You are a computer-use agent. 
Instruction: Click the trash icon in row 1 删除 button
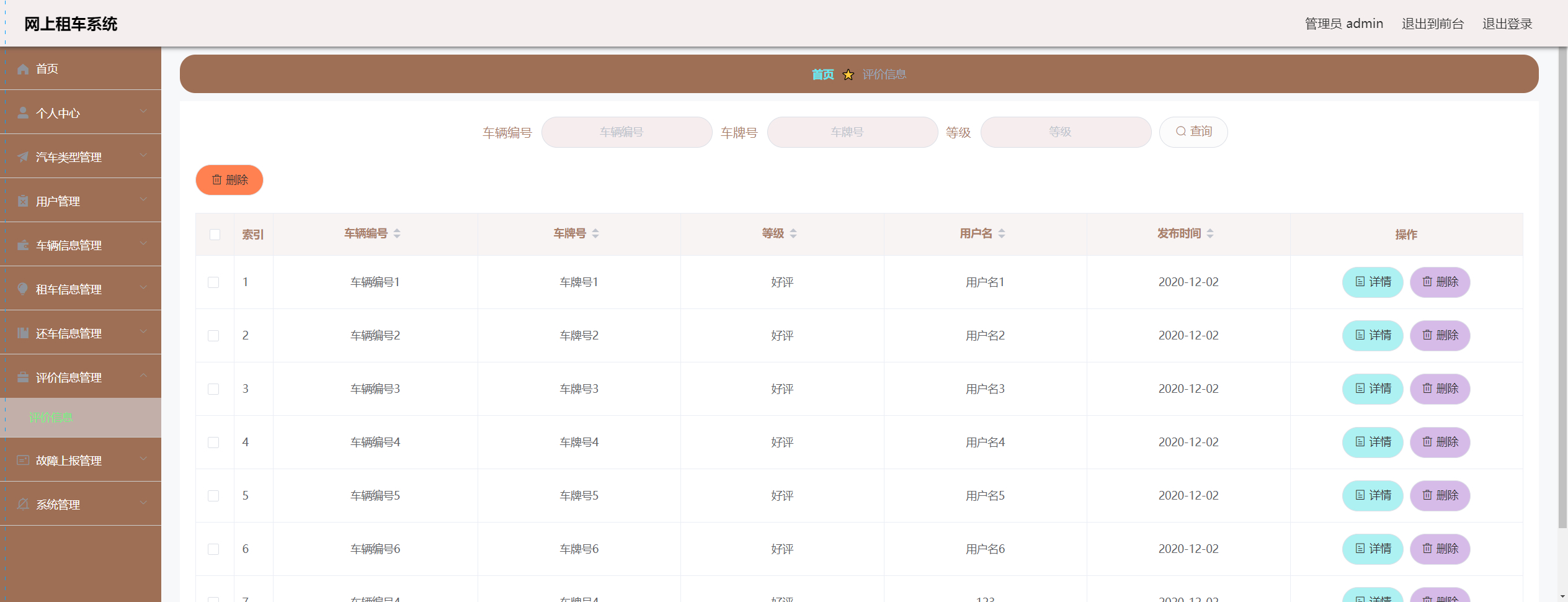[x=1427, y=282]
